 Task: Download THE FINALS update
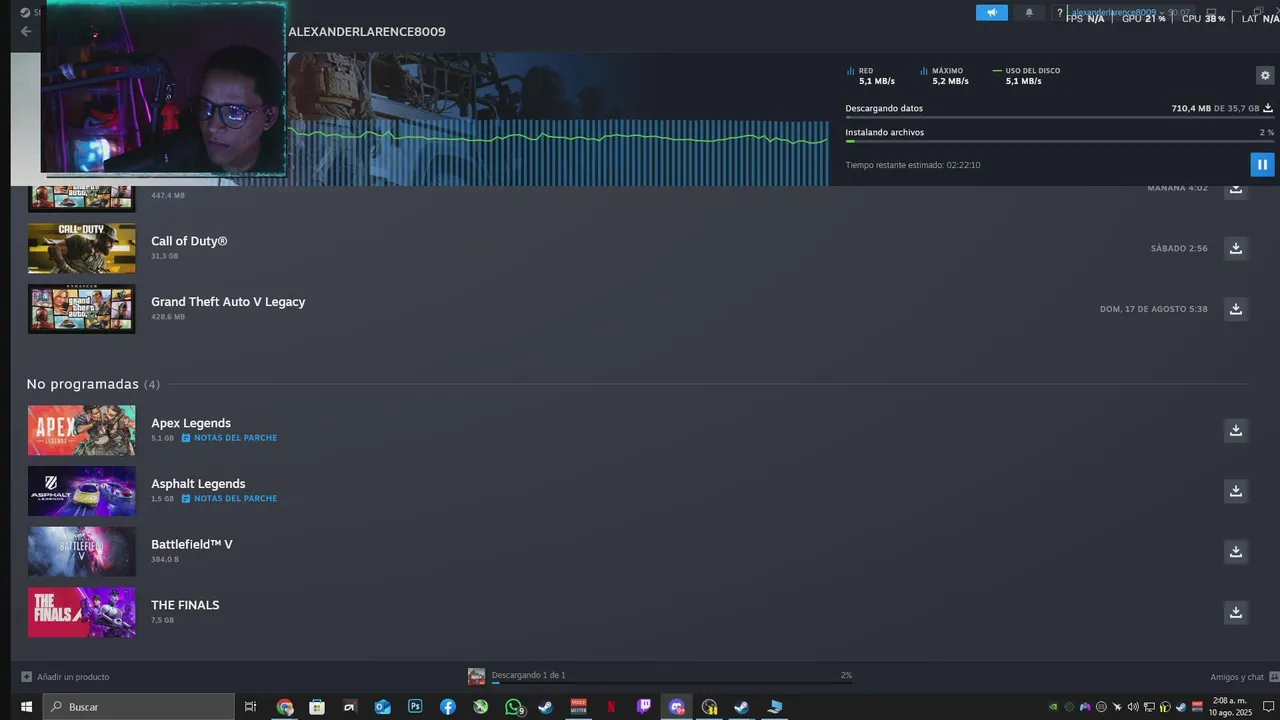pos(1236,612)
